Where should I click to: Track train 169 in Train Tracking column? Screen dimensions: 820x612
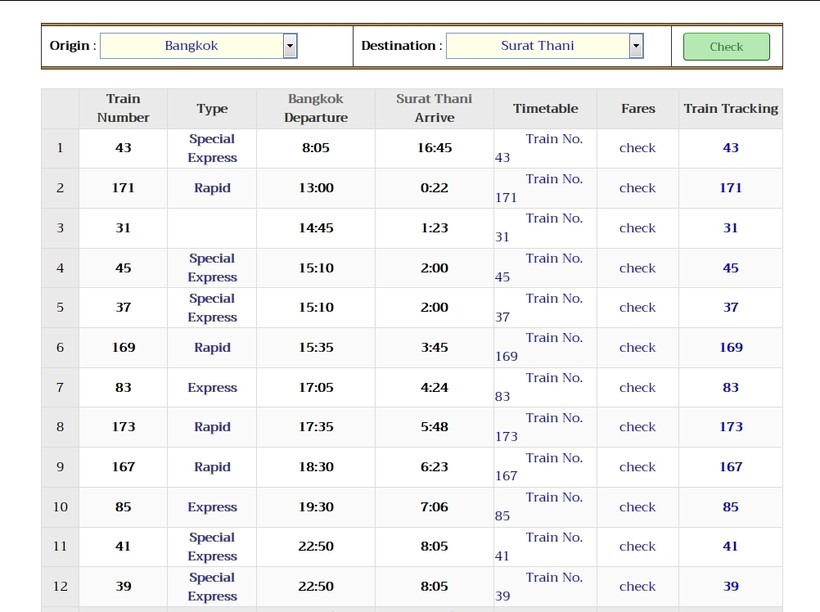pyautogui.click(x=730, y=348)
